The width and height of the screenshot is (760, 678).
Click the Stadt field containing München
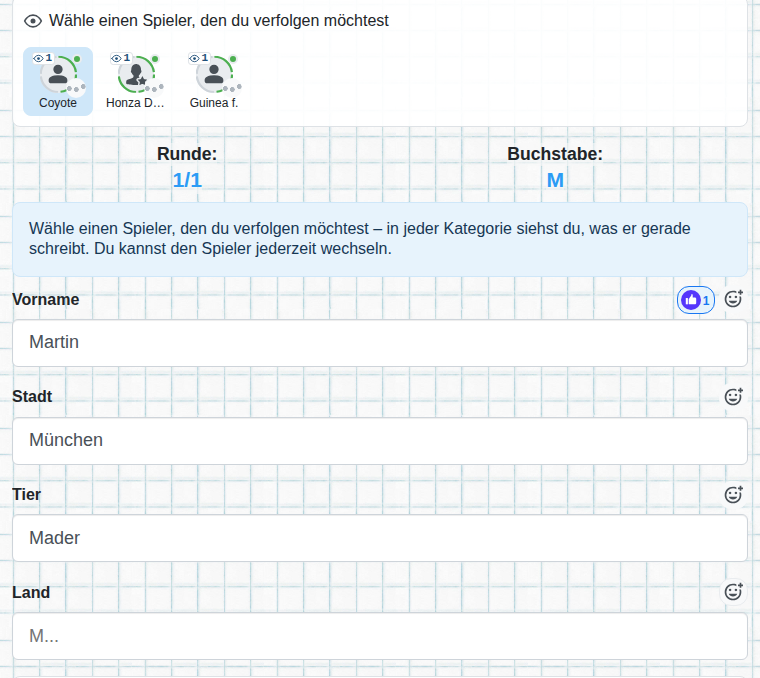tap(380, 441)
